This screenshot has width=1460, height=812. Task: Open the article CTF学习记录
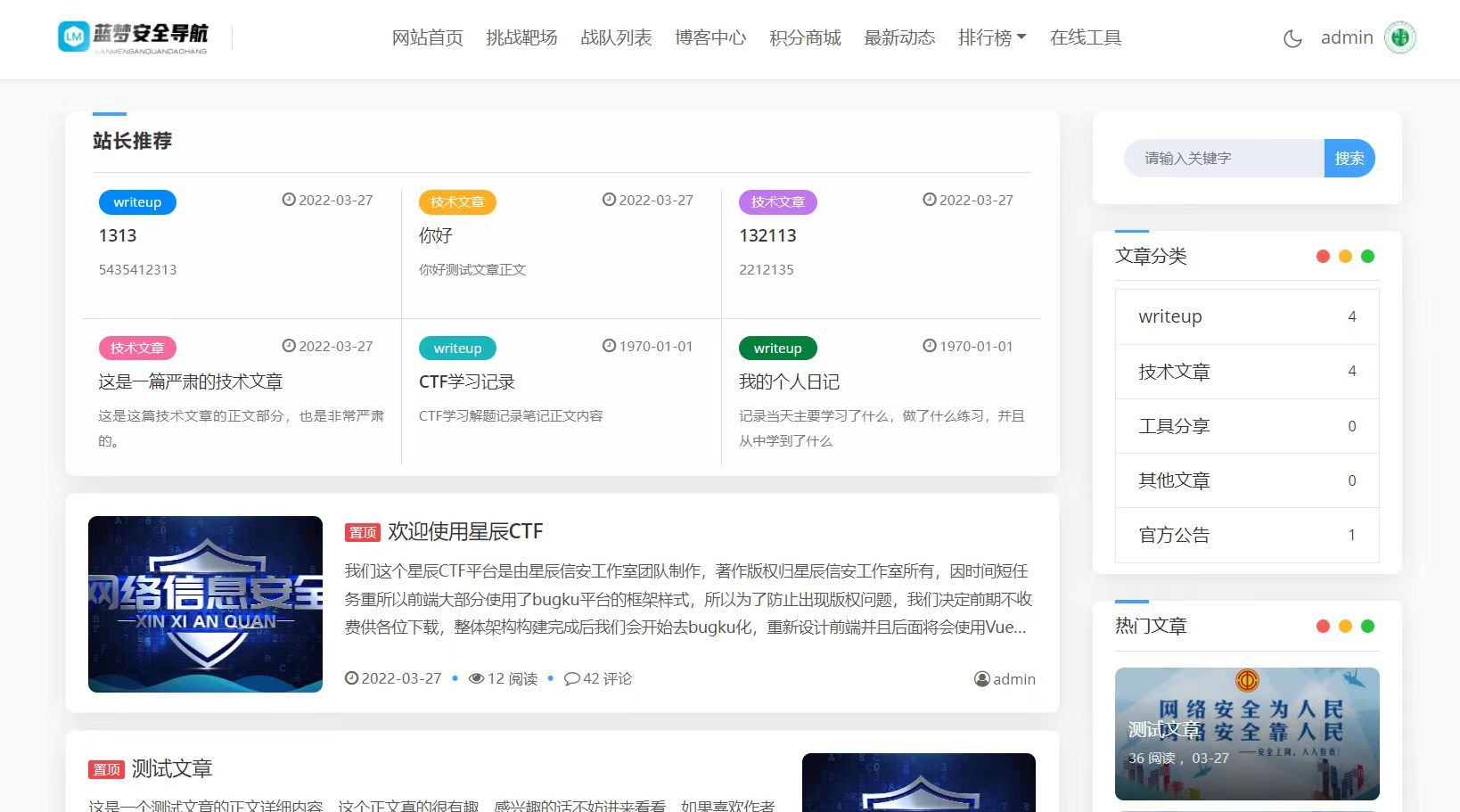[467, 381]
